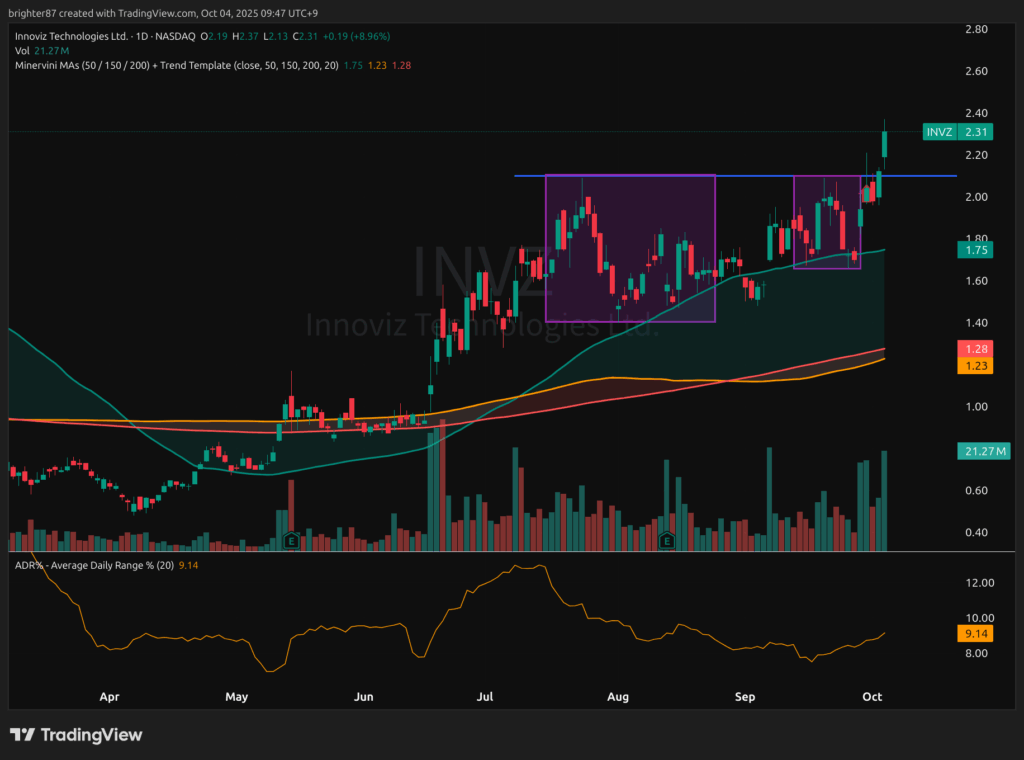Click the red 1.28 moving average label
1024x760 pixels.
coord(976,349)
